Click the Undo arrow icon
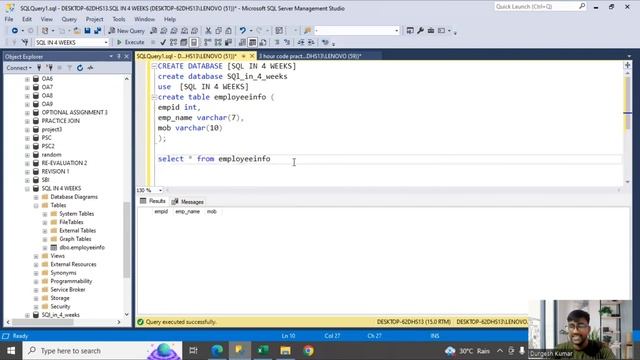 click(242, 31)
